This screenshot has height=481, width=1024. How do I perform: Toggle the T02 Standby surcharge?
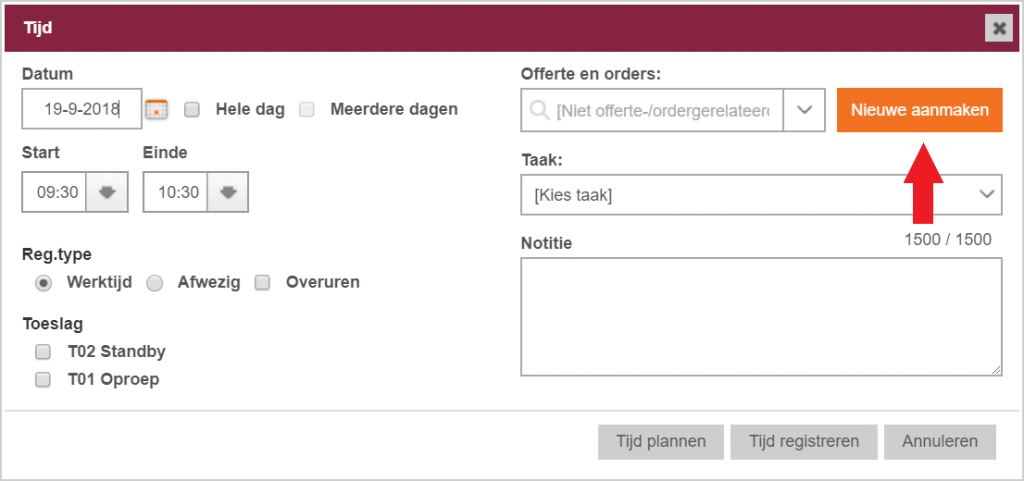coord(42,352)
